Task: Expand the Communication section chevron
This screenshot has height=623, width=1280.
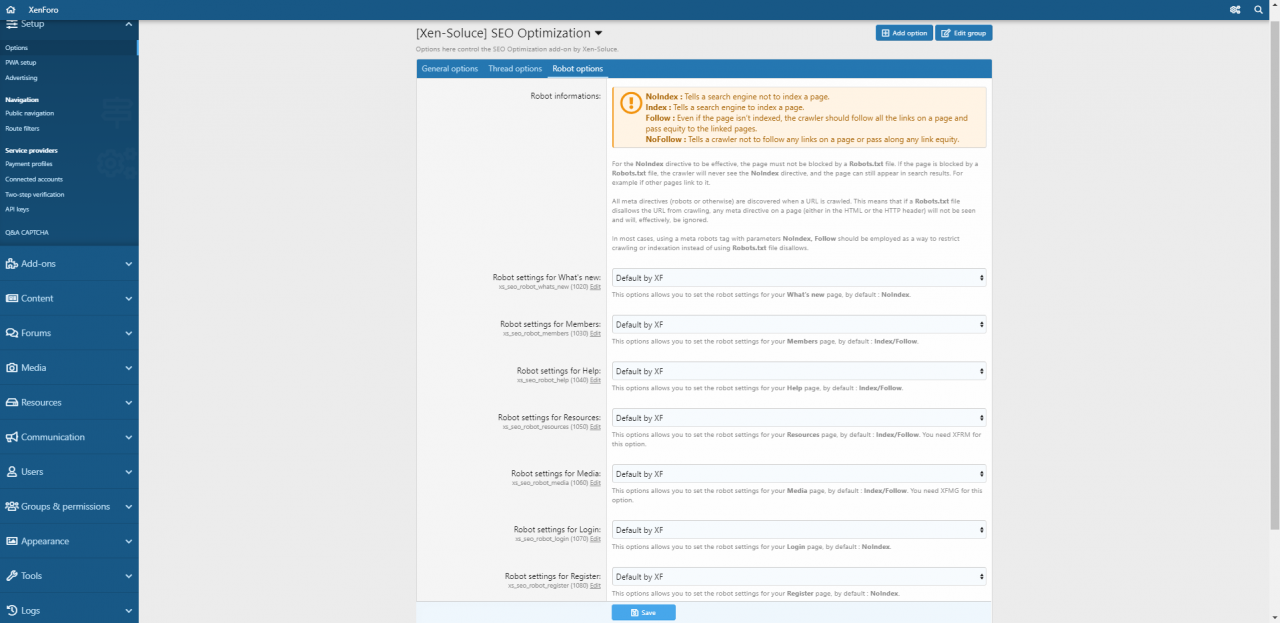Action: point(129,437)
